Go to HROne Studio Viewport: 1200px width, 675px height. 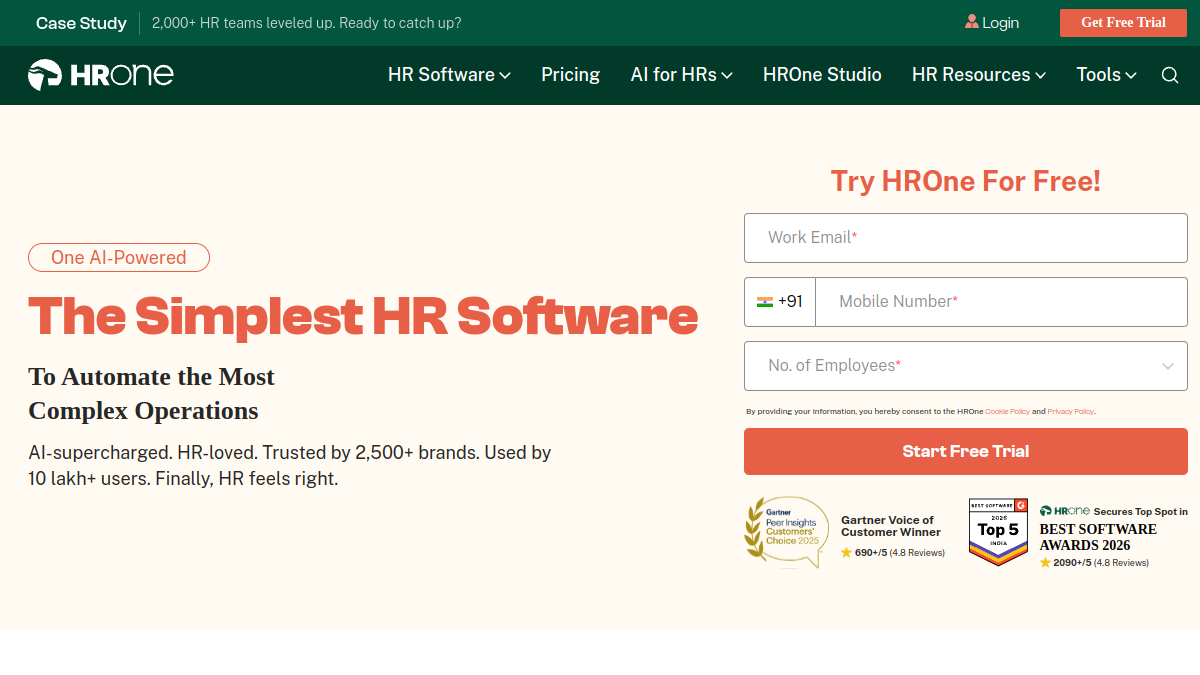pos(822,75)
